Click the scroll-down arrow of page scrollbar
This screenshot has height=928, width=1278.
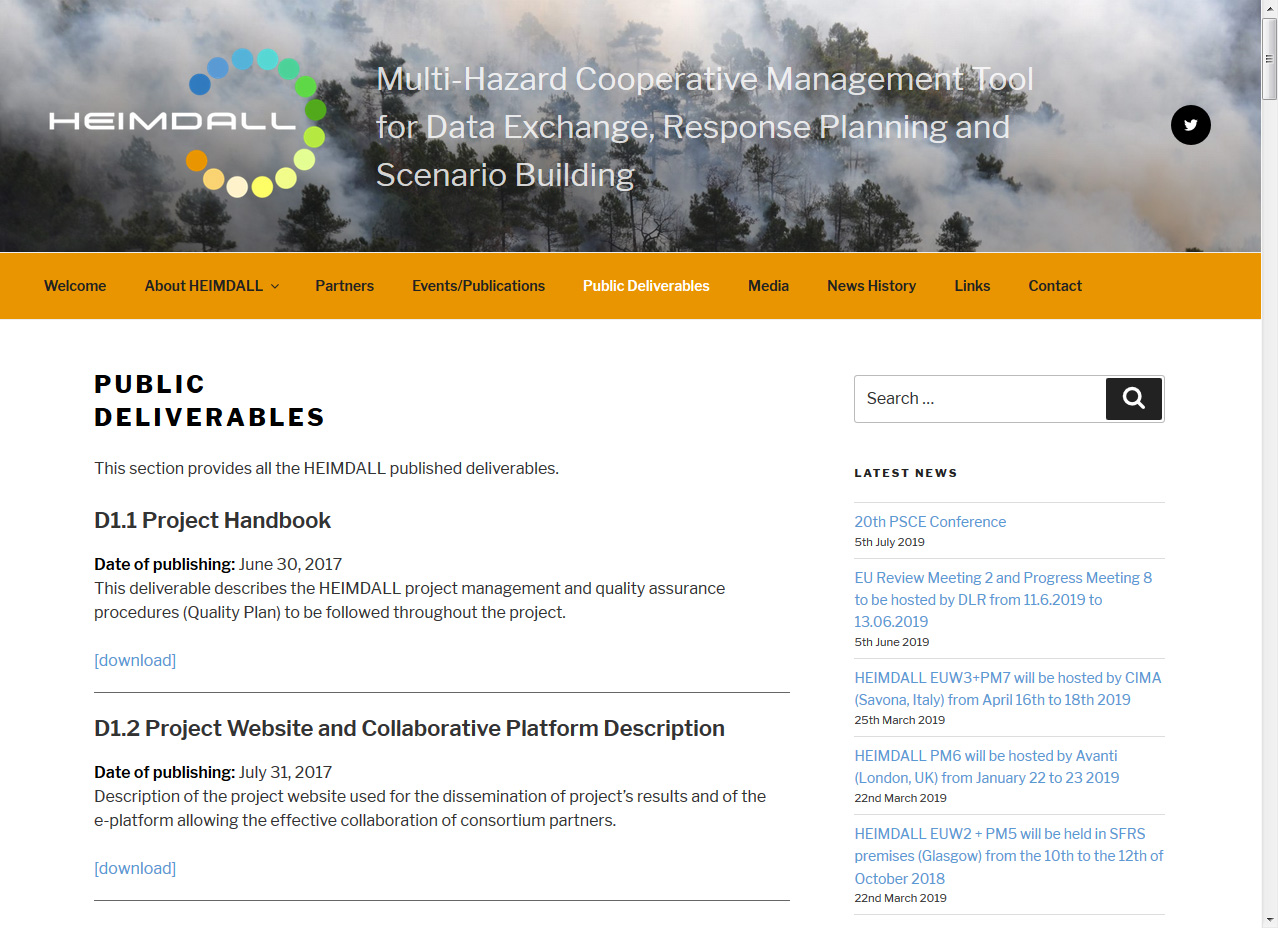(x=1269, y=919)
